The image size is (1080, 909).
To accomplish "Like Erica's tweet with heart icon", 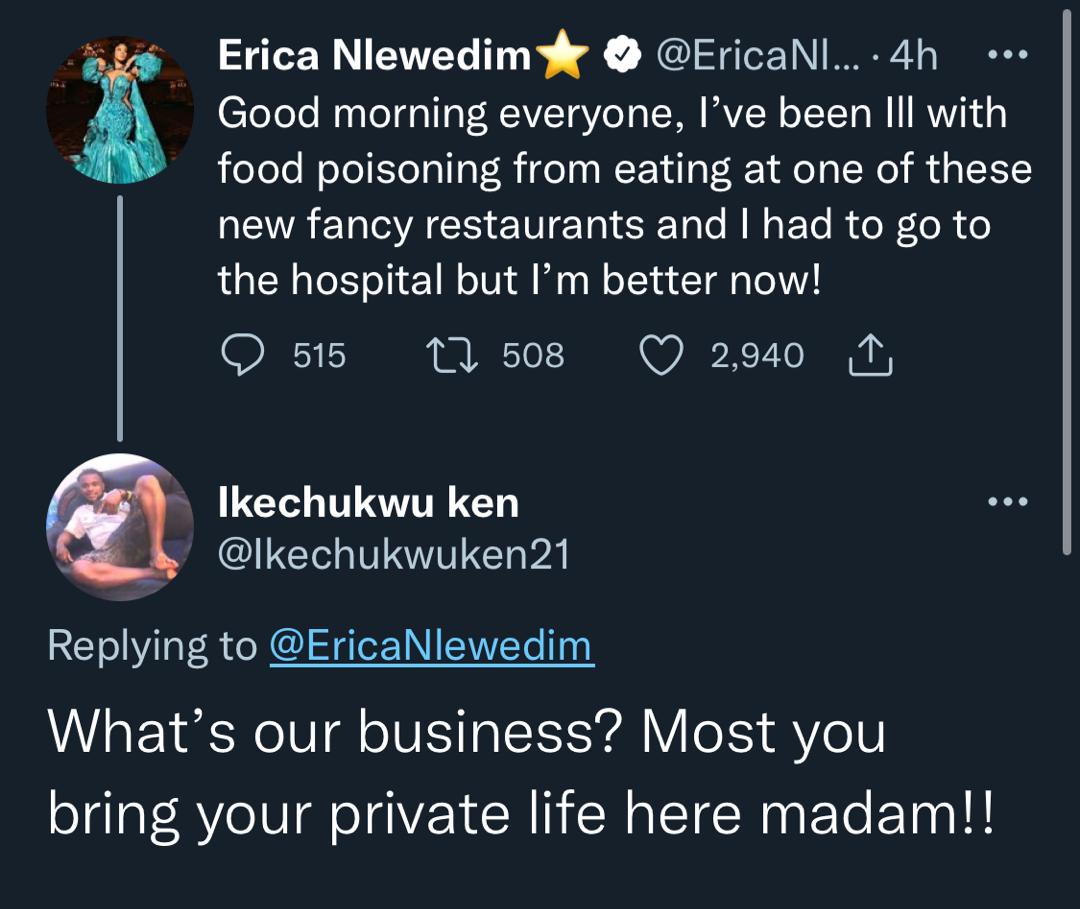I will pyautogui.click(x=661, y=355).
